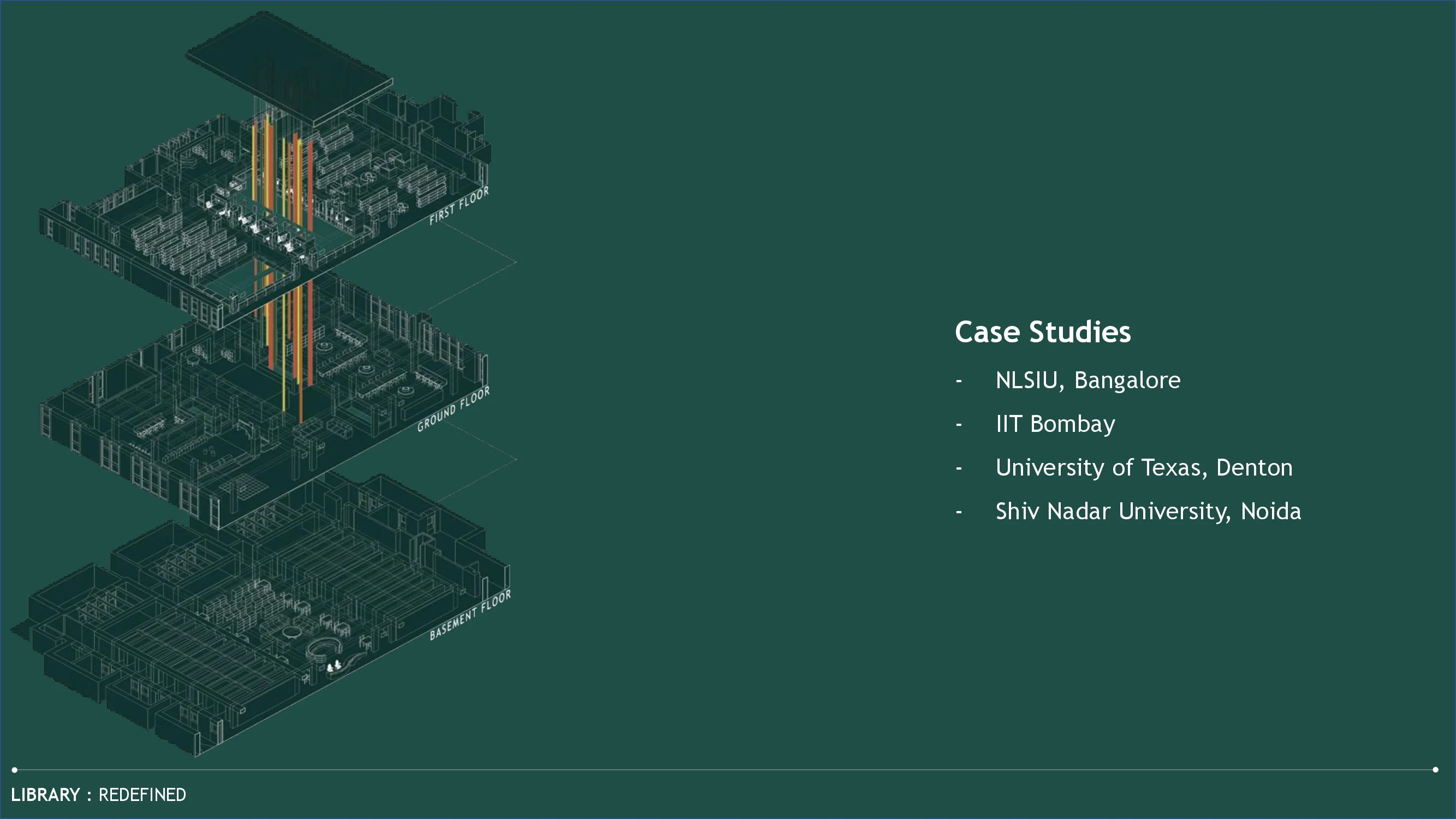This screenshot has width=1456, height=819.
Task: Select the 'NLSIU, Bangalore' list item
Action: click(x=1087, y=381)
